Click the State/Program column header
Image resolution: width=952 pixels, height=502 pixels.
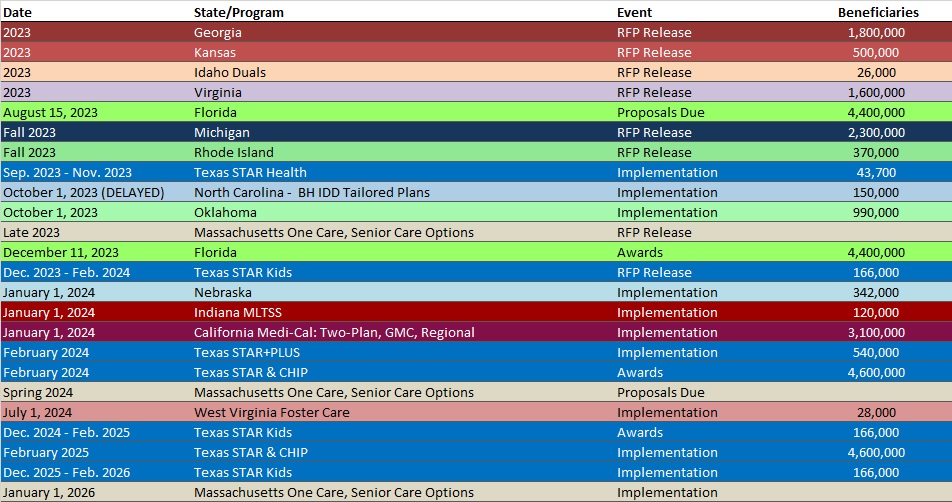pyautogui.click(x=239, y=12)
